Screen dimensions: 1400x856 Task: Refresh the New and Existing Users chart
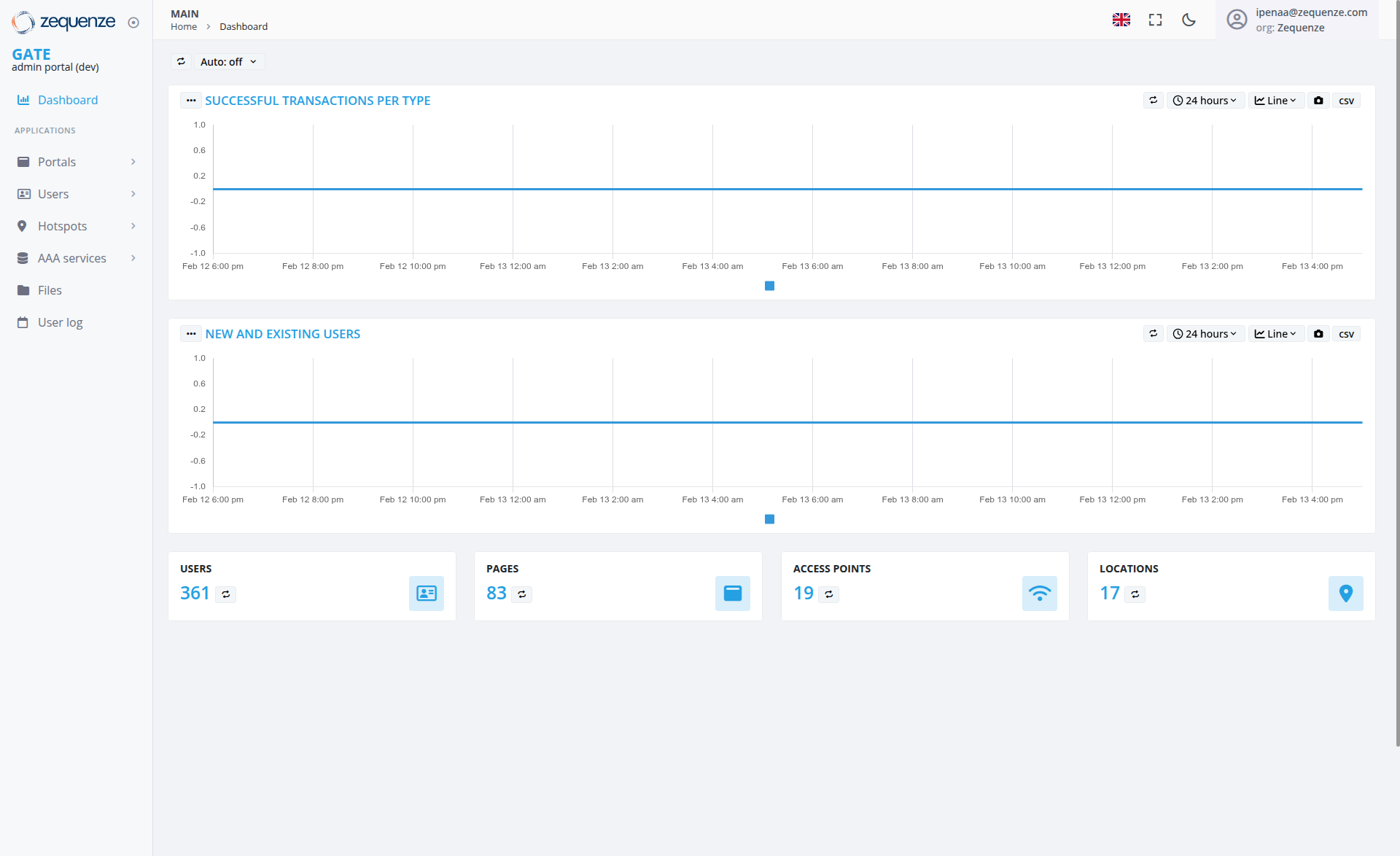pos(1153,333)
